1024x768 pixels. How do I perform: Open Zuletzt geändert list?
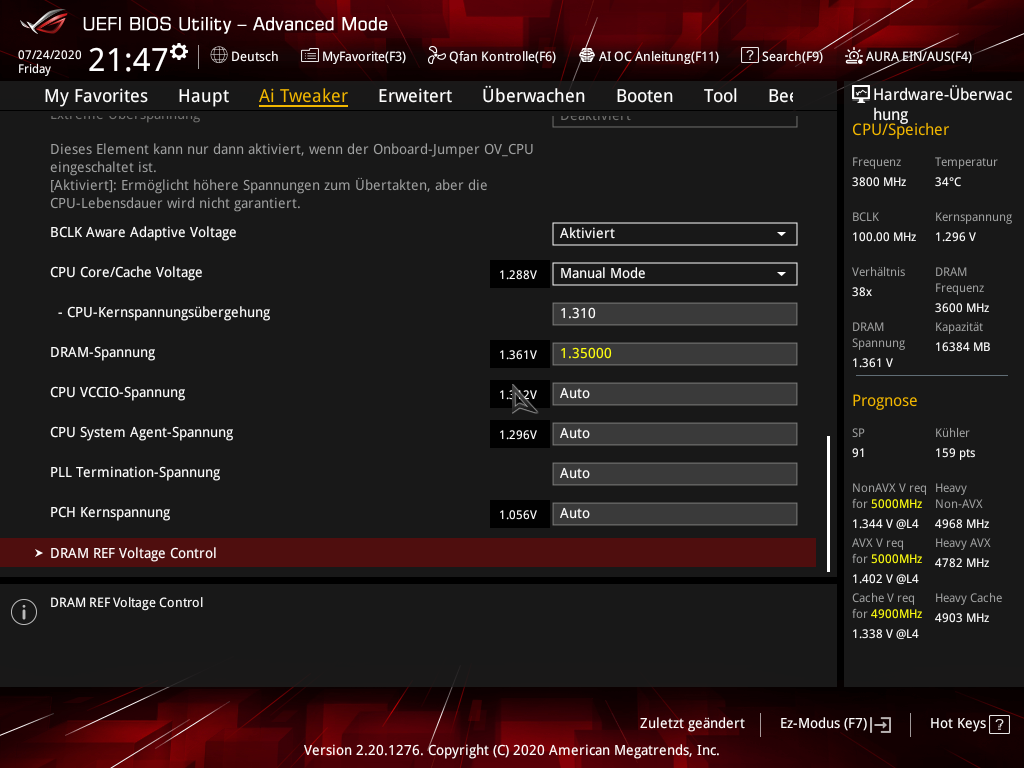click(x=692, y=724)
